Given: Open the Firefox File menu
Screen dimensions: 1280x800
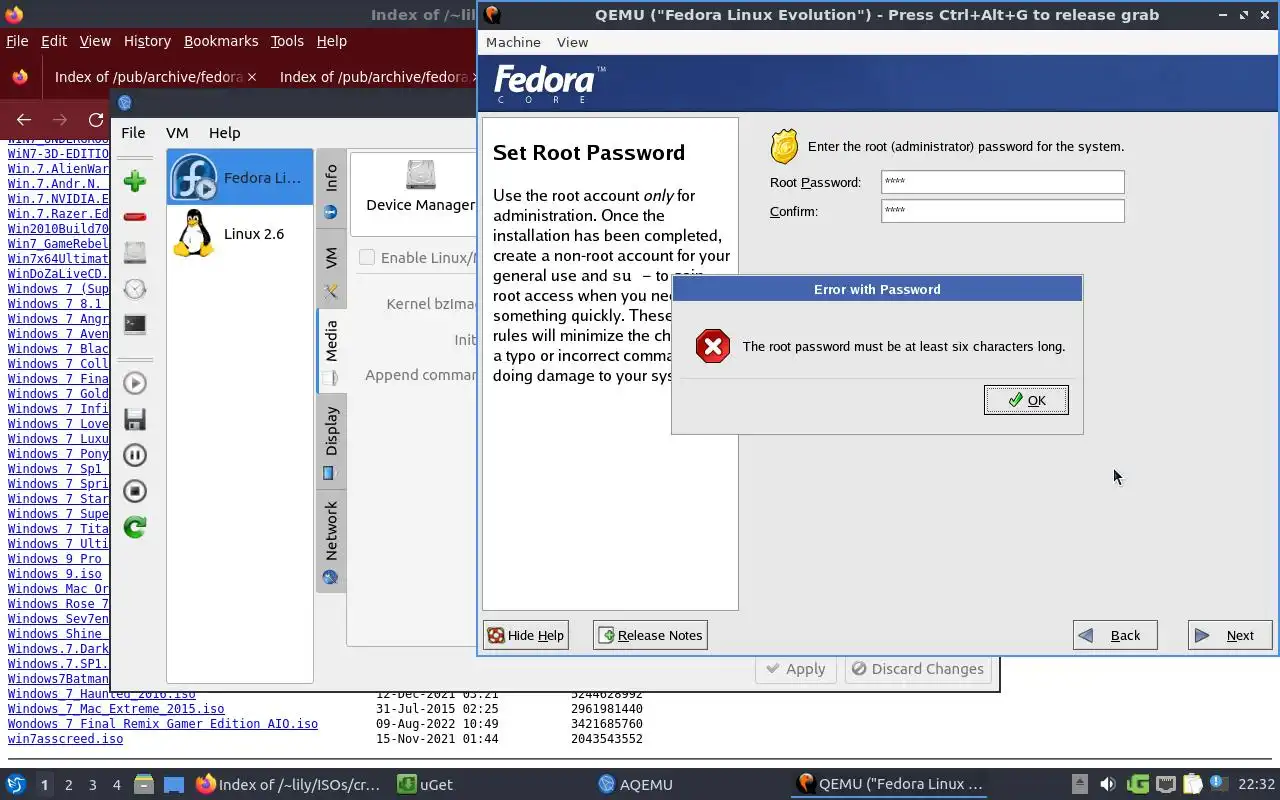Looking at the screenshot, I should 17,41.
